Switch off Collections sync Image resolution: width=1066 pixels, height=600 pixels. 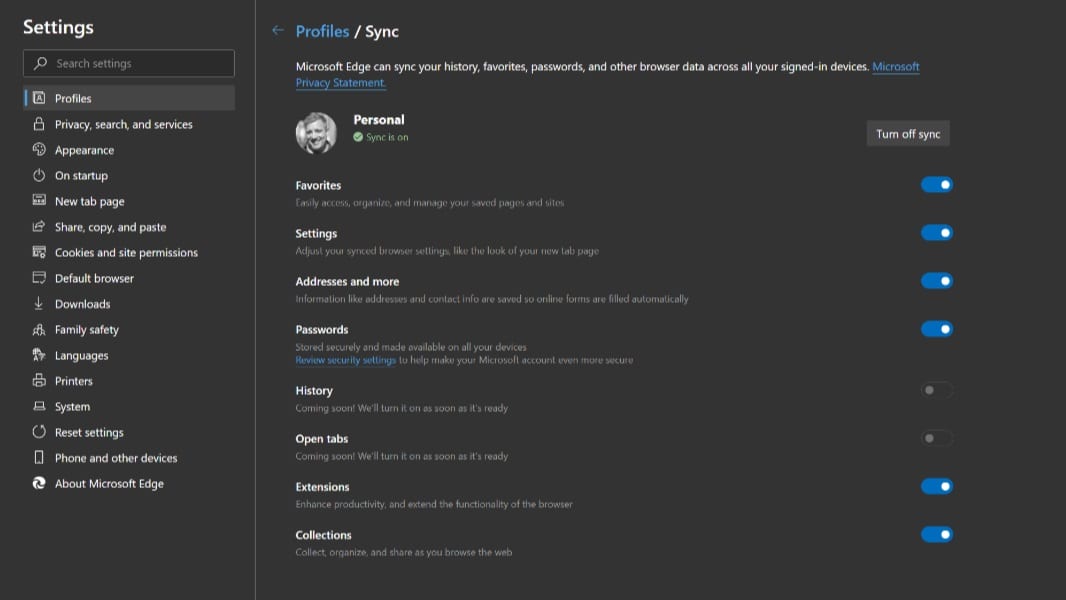click(936, 535)
